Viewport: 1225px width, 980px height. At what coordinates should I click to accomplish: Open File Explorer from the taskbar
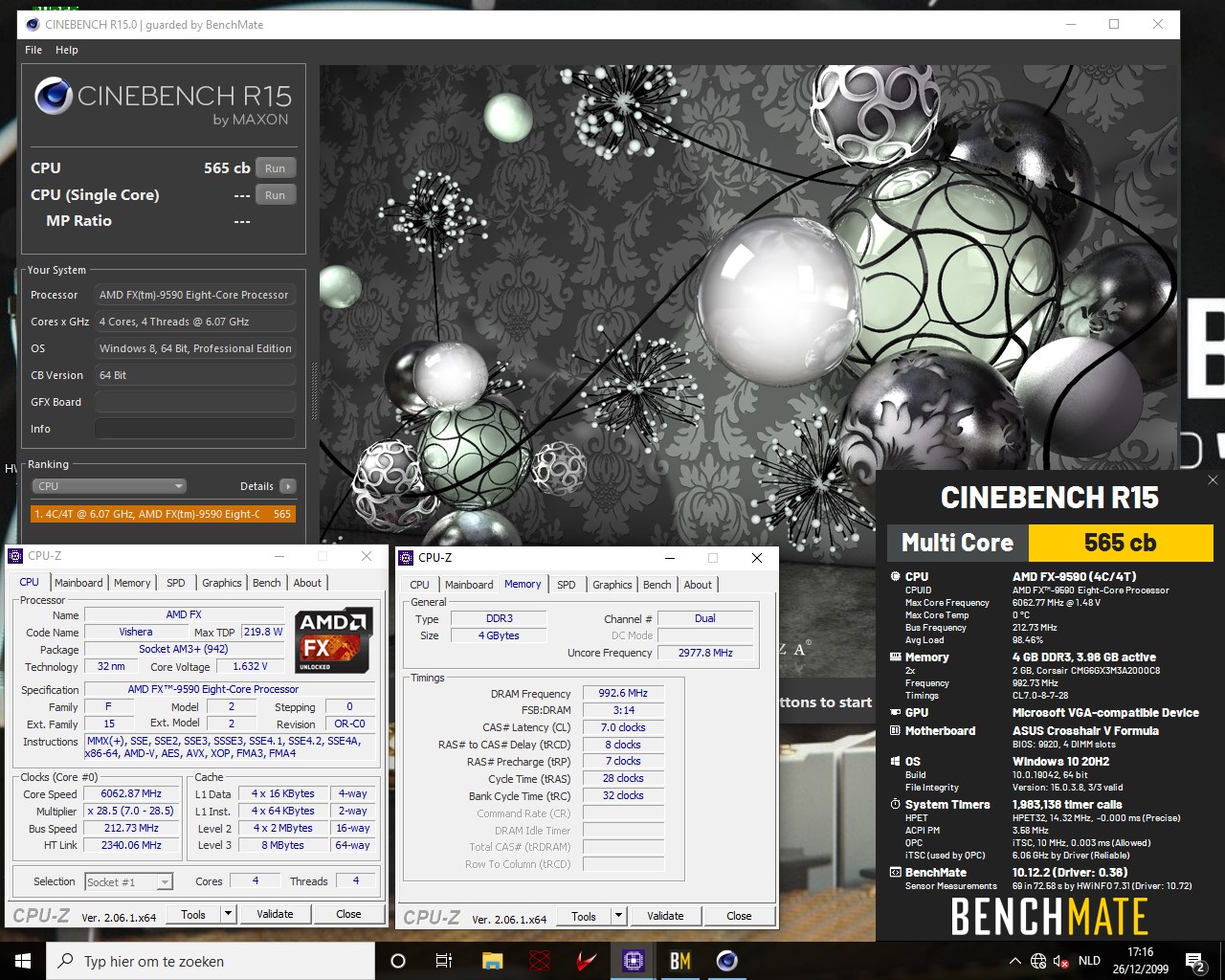[x=492, y=961]
